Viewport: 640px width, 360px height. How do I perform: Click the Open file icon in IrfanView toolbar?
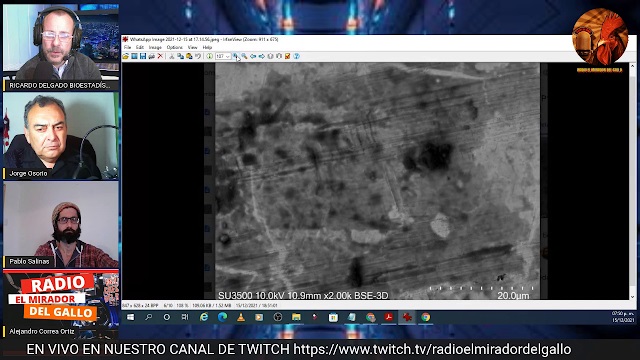(x=126, y=56)
